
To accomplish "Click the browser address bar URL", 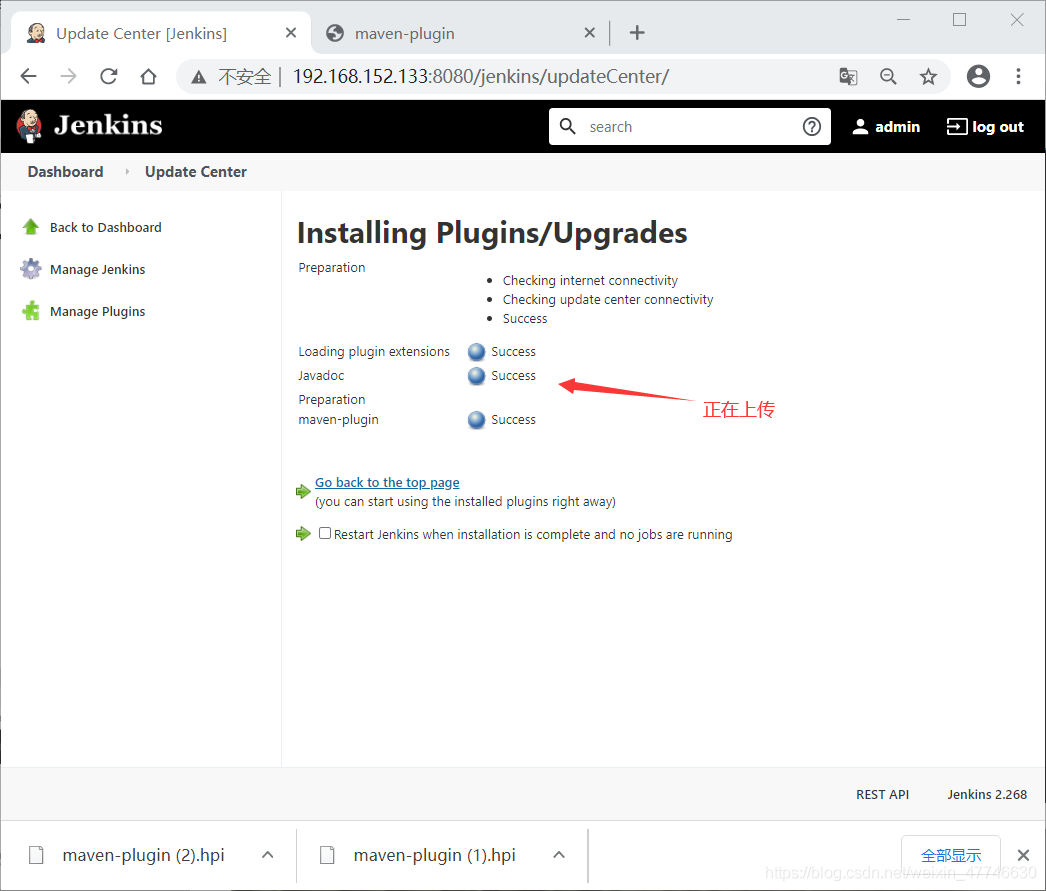I will coord(480,77).
